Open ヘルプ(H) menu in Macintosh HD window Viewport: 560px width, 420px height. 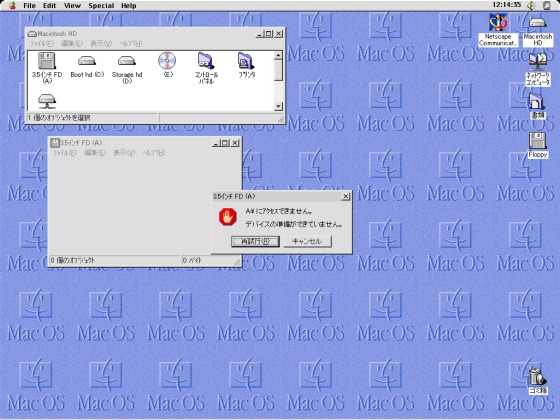131,44
